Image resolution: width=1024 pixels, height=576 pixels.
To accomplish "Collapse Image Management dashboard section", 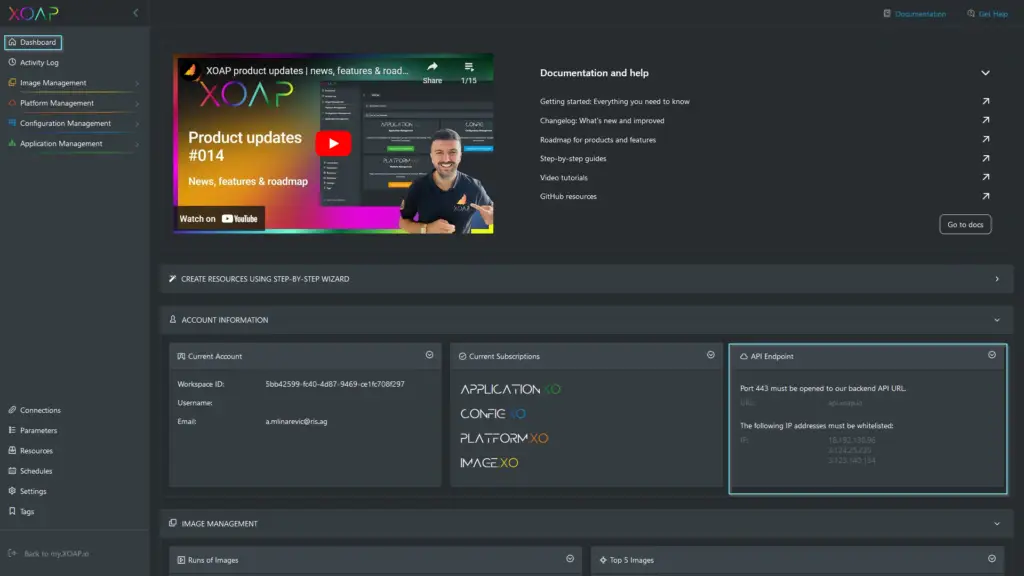I will [997, 524].
